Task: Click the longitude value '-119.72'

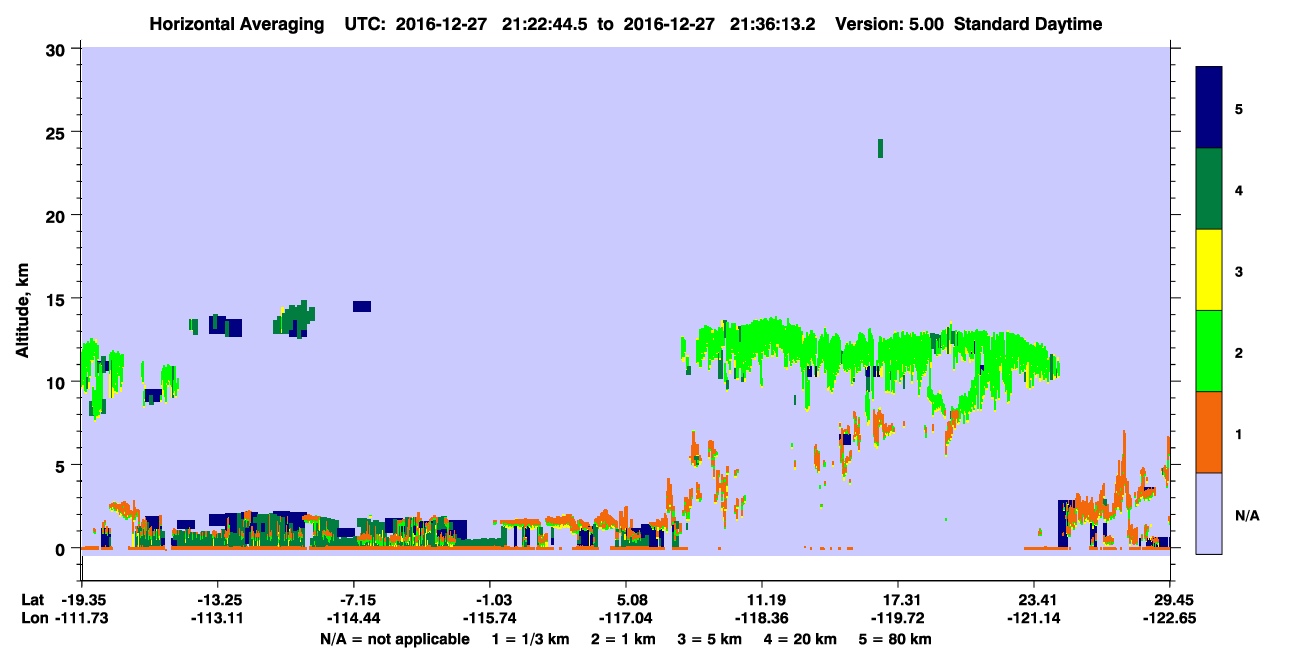Action: pyautogui.click(x=898, y=618)
